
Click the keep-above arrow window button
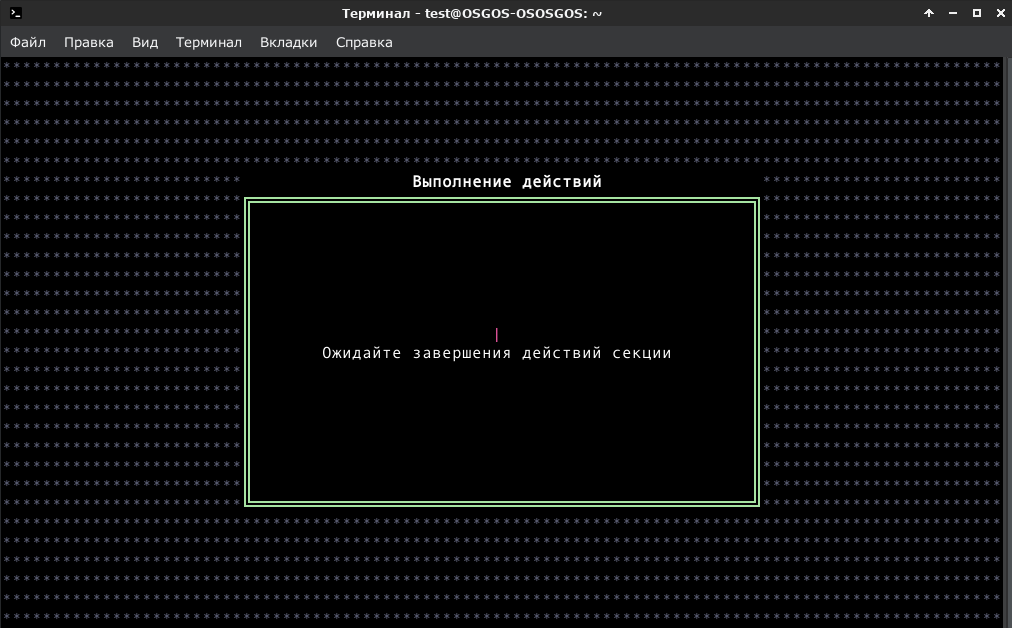click(x=929, y=13)
